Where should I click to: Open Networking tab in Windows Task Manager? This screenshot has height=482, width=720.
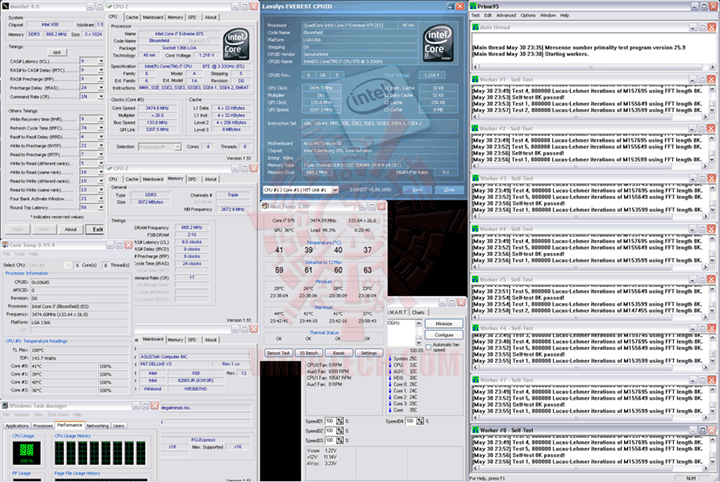coord(98,426)
